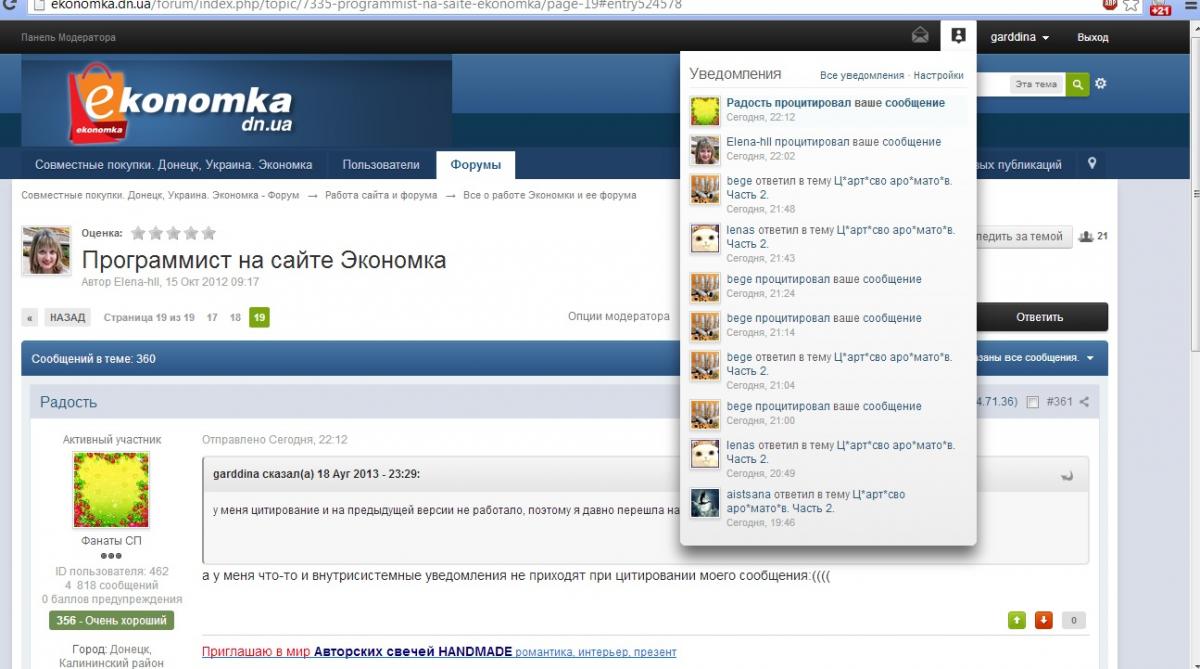This screenshot has height=669, width=1200.
Task: Open Авторских свечей HANDMADE signature link
Action: click(413, 651)
